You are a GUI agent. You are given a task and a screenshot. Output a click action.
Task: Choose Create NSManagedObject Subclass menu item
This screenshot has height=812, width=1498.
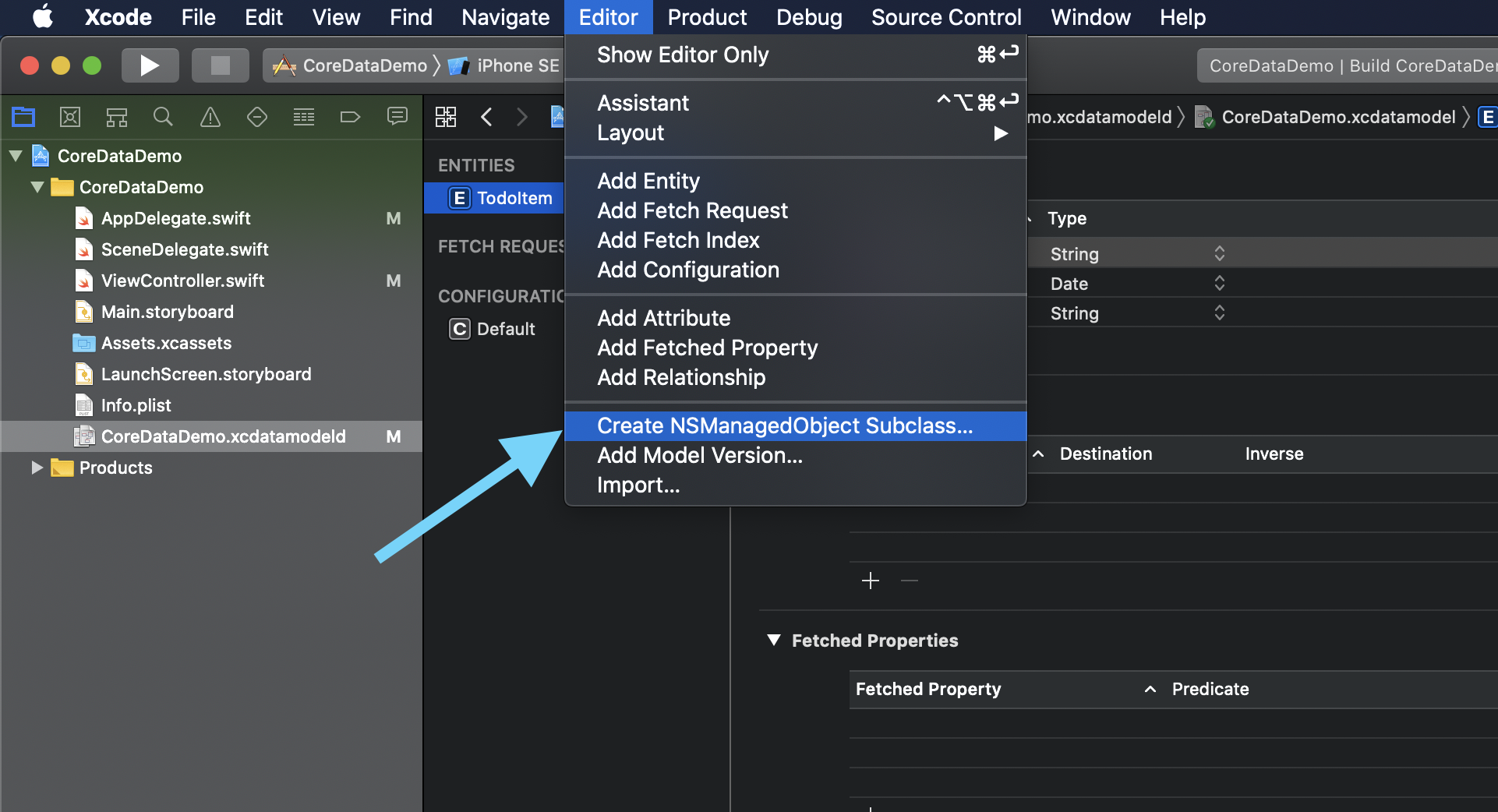[x=784, y=425]
